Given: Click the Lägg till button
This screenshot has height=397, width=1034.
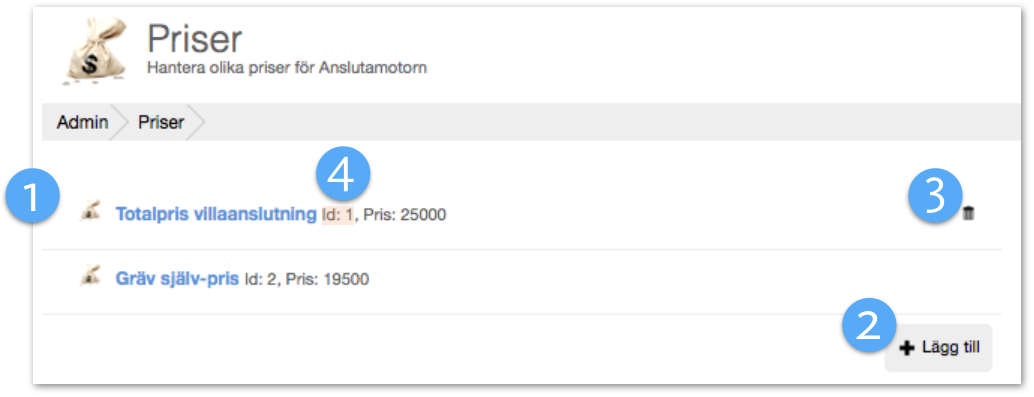Looking at the screenshot, I should [938, 348].
